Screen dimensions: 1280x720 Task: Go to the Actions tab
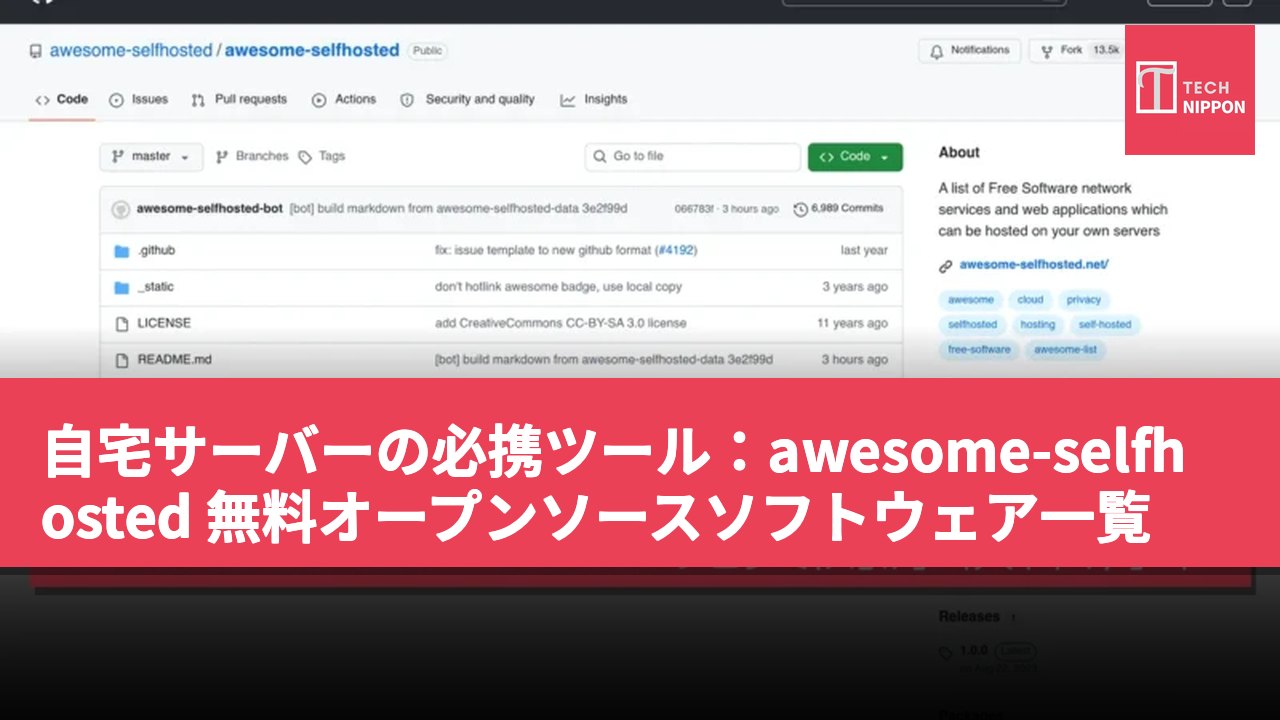pos(344,100)
